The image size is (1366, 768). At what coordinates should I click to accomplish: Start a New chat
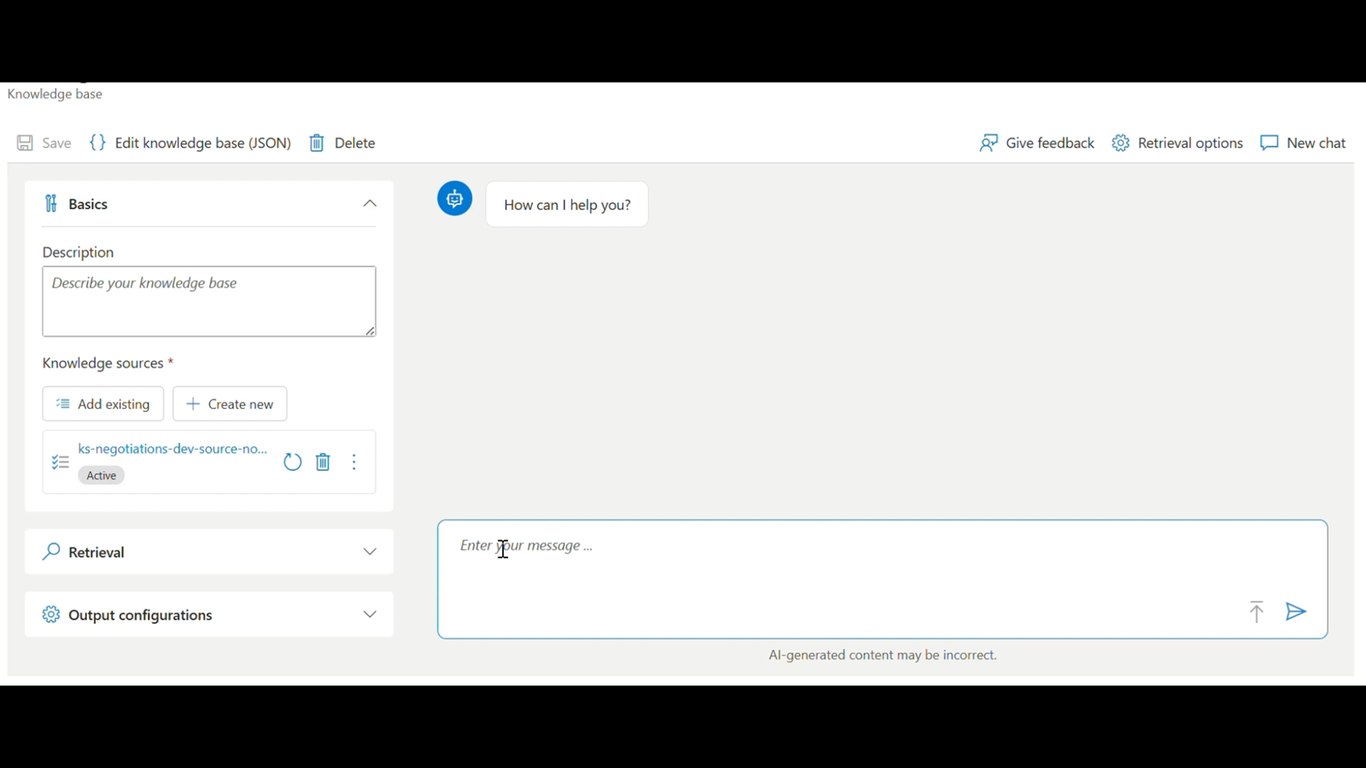[x=1303, y=143]
